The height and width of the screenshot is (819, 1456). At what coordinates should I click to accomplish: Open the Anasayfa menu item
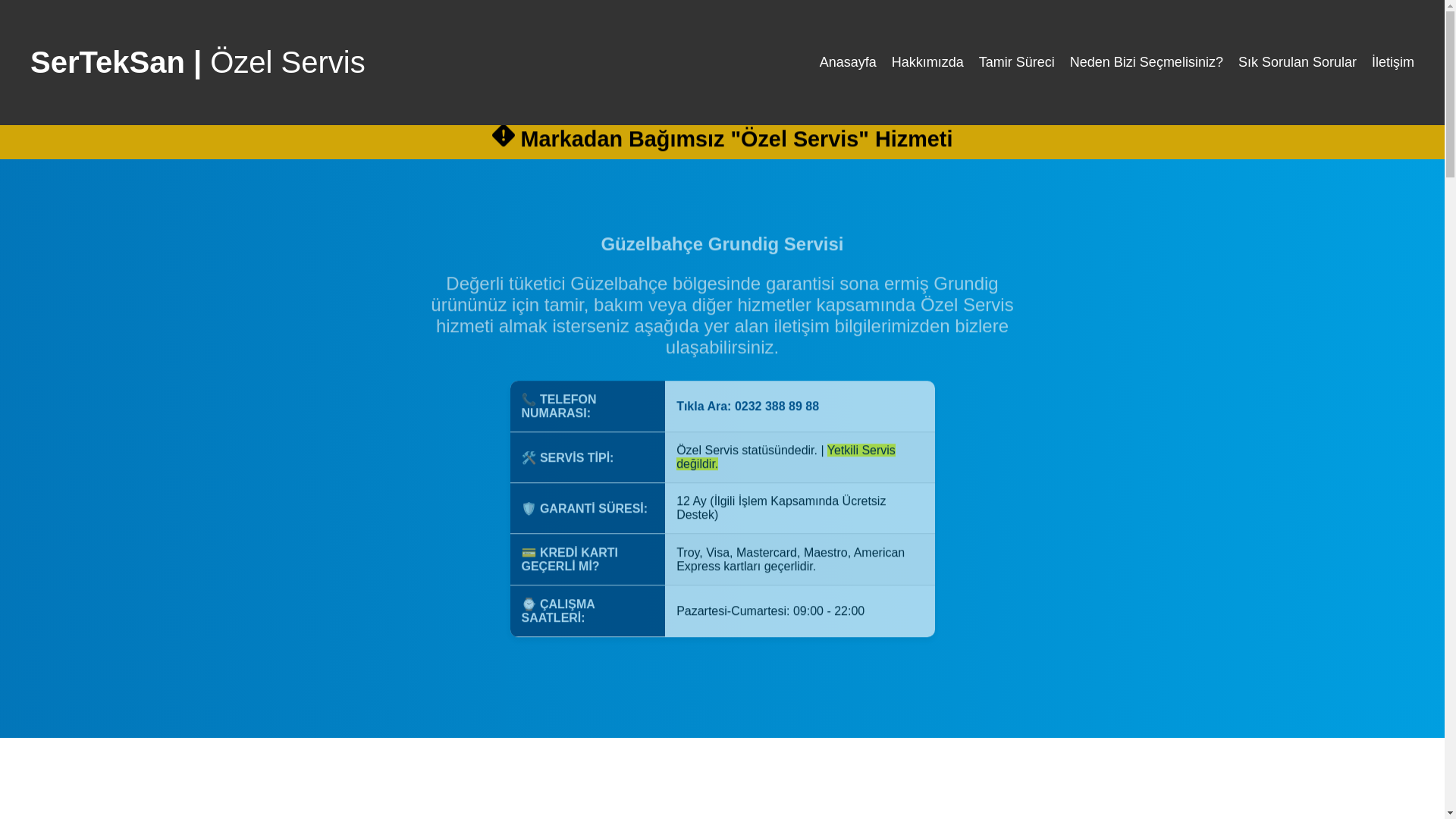[x=847, y=62]
